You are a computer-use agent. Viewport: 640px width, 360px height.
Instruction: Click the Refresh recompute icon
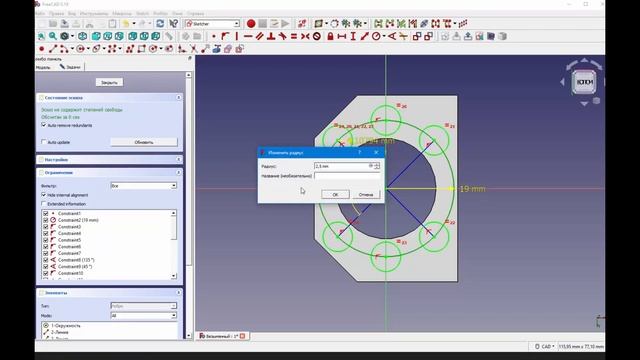point(160,24)
